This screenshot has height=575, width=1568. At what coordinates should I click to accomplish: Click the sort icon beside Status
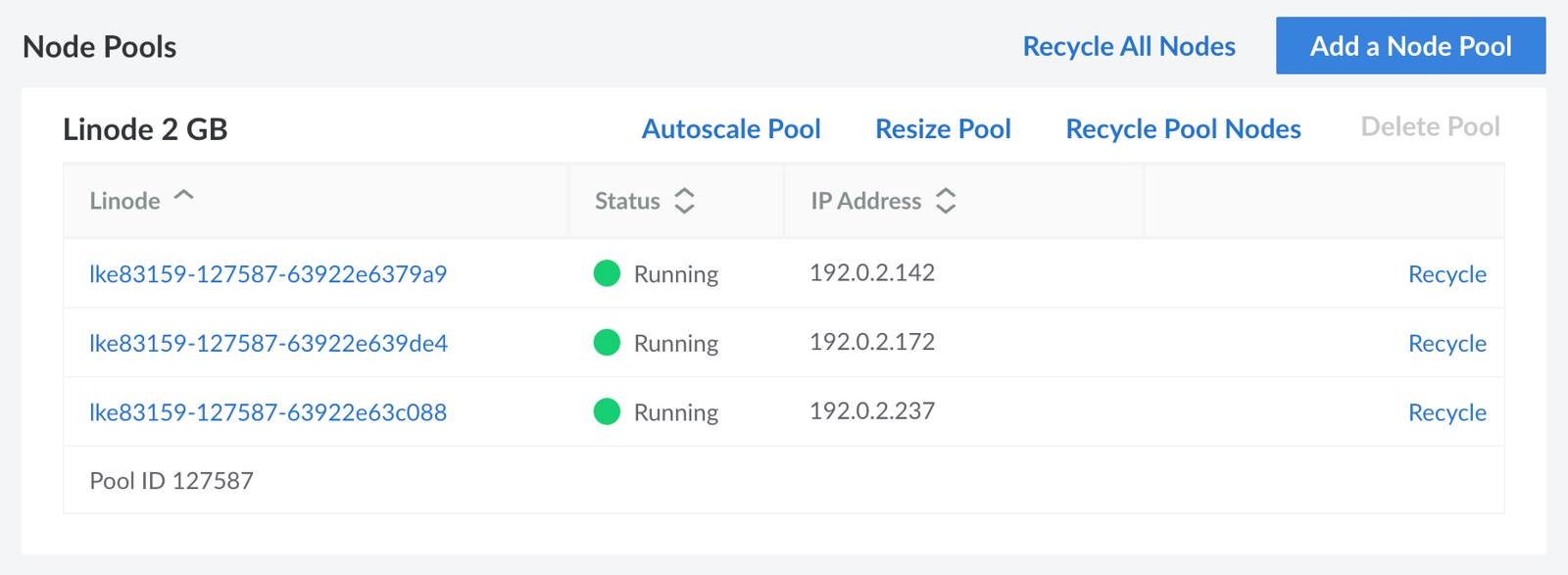684,201
